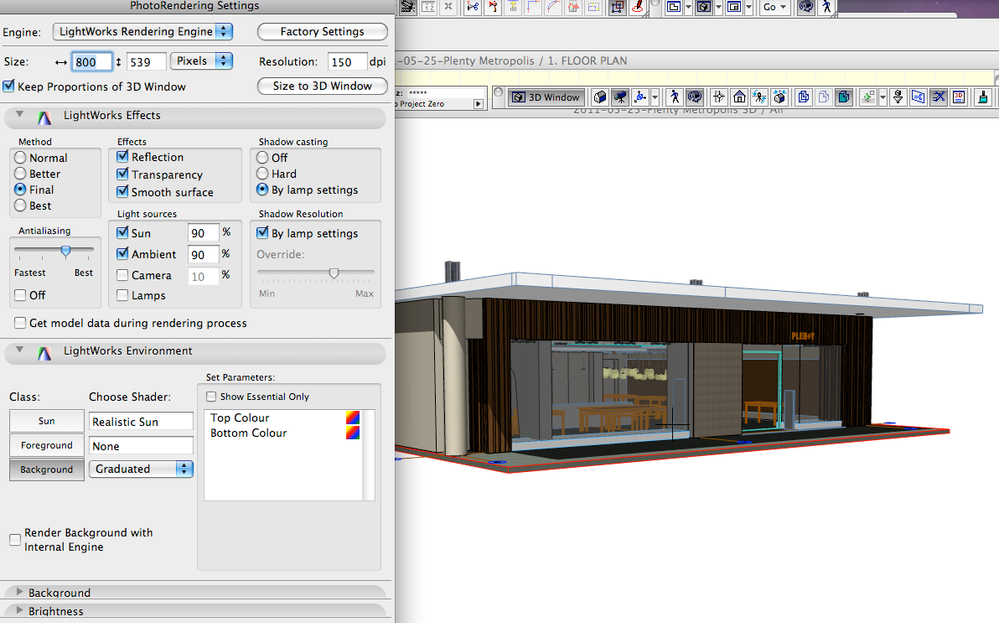Screen dimensions: 999x623
Task: Click the LightWorks Environment section logo icon
Action: (x=44, y=353)
